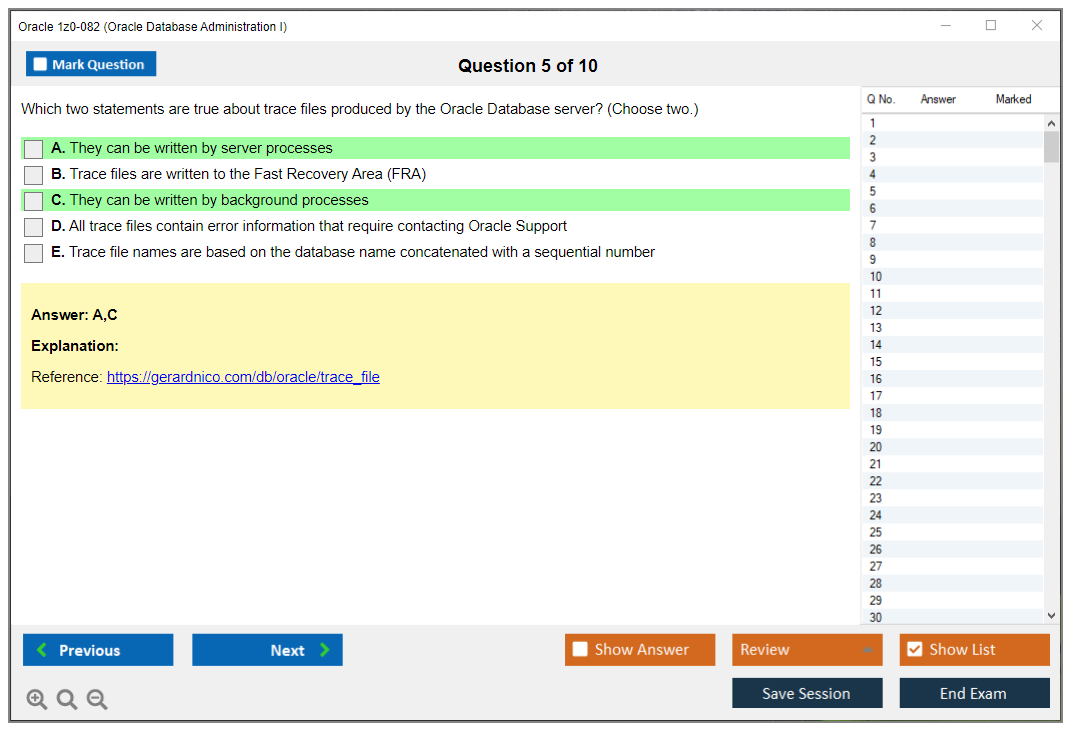Click the Show List checkmark icon

(x=915, y=649)
